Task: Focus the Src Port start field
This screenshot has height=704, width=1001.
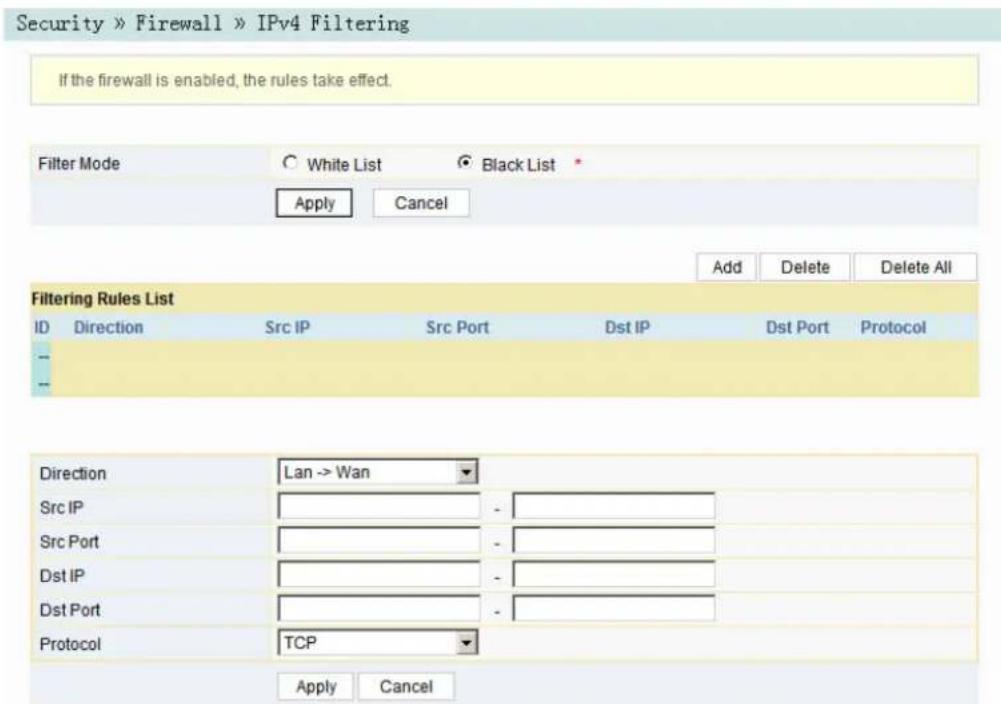Action: click(x=379, y=541)
